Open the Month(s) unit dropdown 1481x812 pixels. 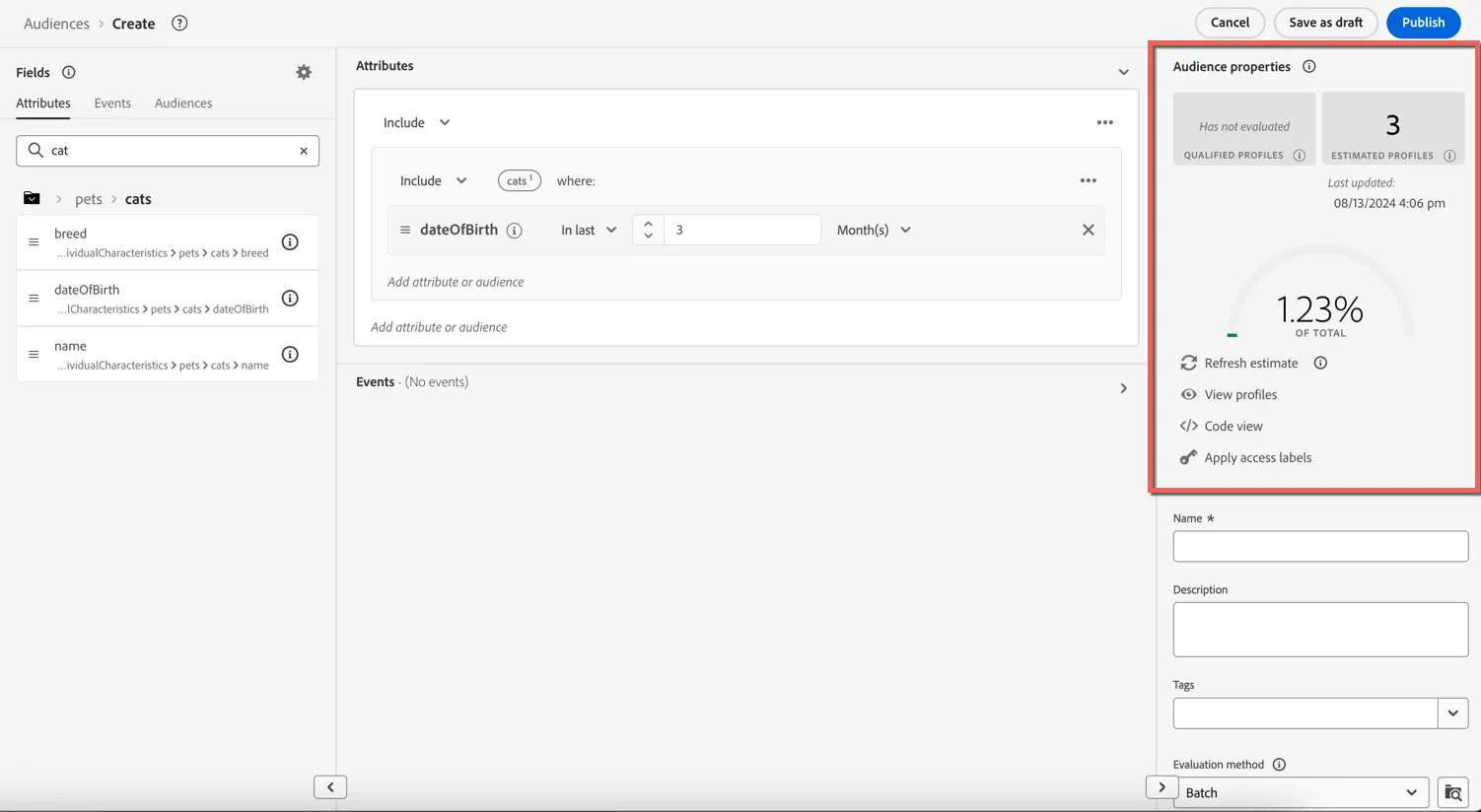874,230
